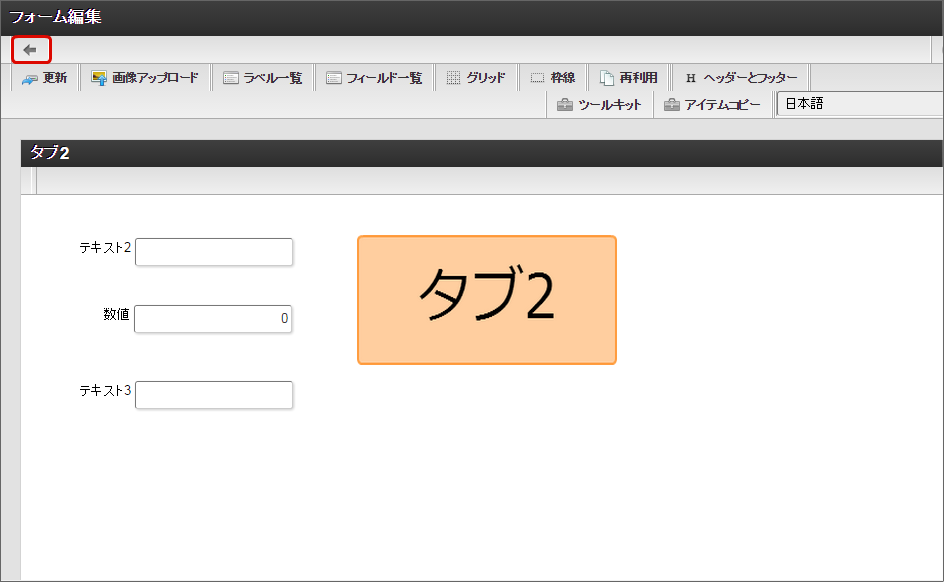Open the image upload (画像アップロード) tool
Viewport: 944px width, 582px height.
[x=148, y=77]
